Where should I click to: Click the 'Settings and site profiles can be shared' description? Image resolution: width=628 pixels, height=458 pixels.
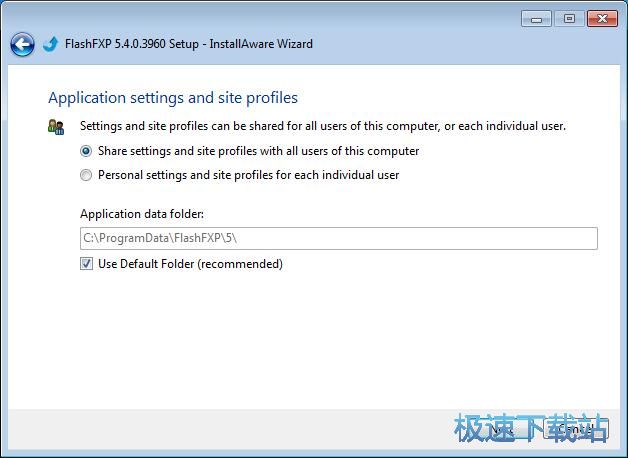323,126
